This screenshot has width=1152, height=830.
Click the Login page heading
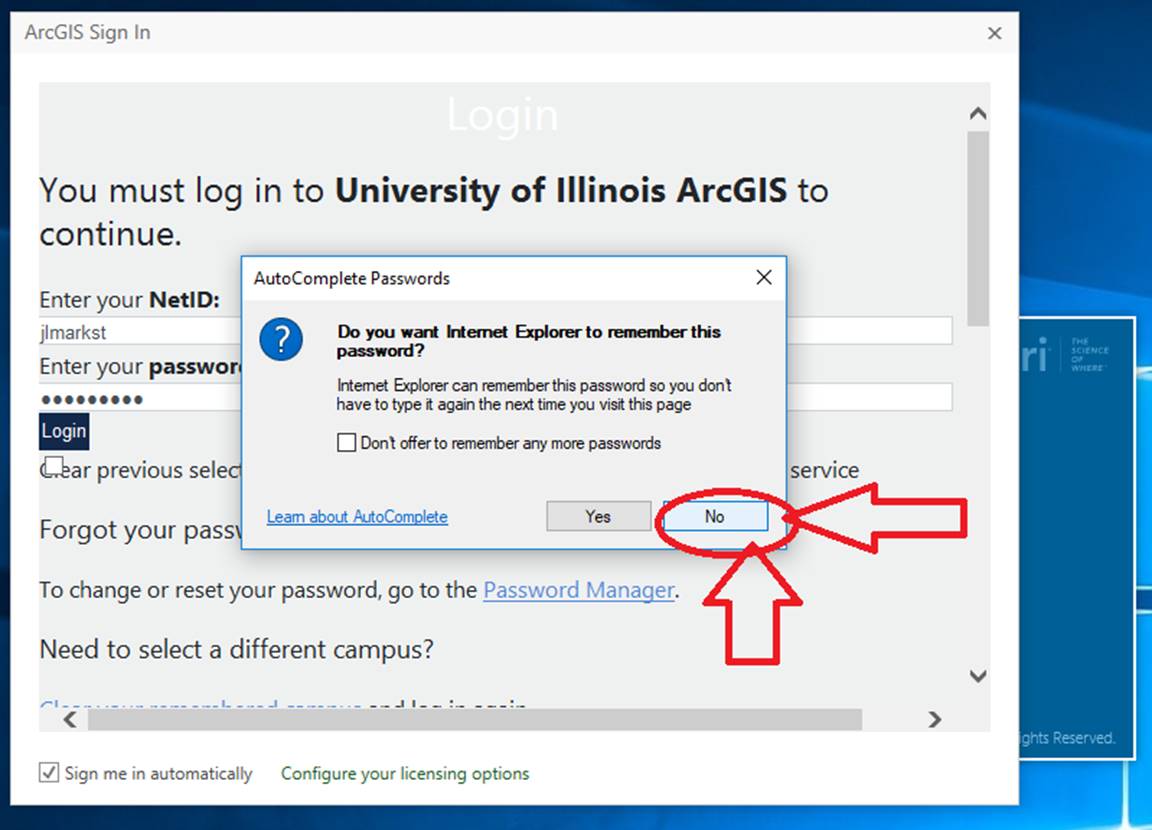click(503, 115)
